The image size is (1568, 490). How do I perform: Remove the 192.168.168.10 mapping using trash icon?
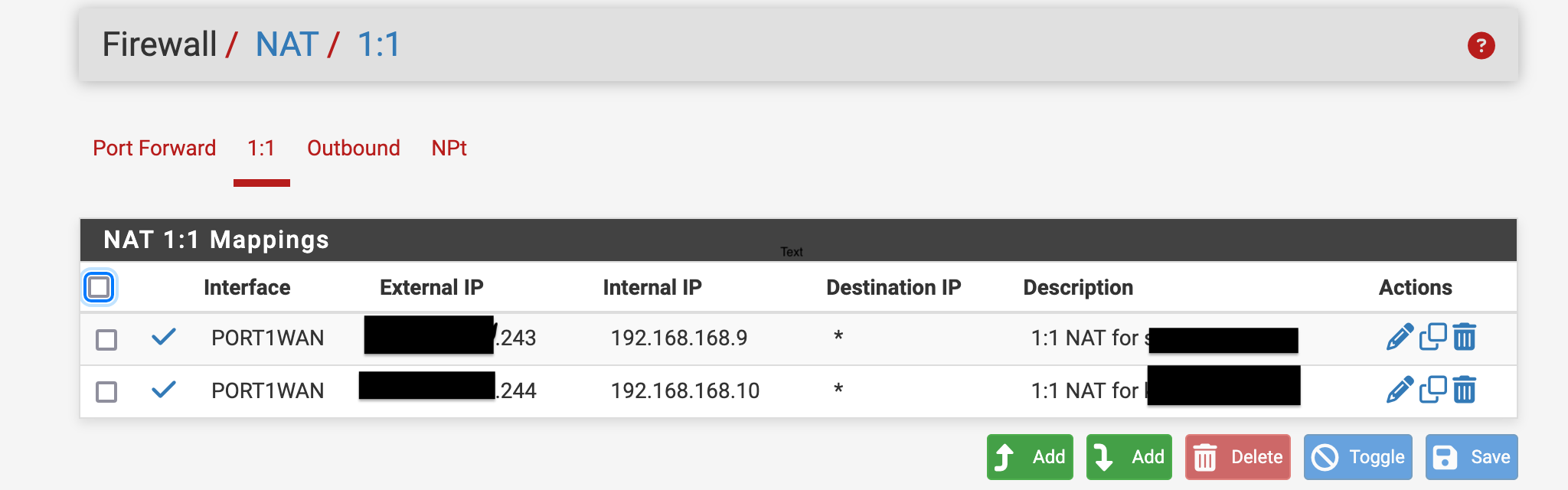1464,390
